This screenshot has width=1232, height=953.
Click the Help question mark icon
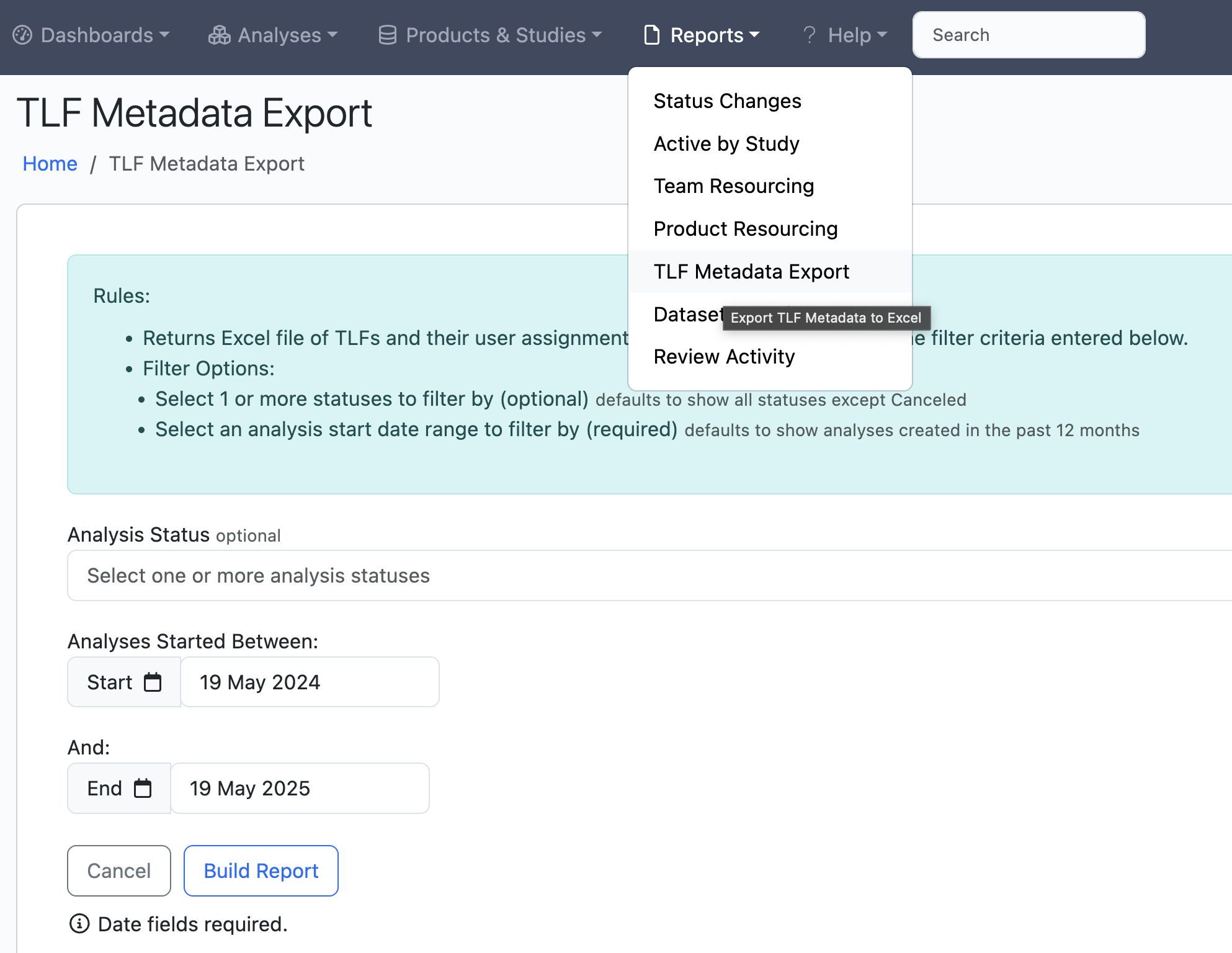point(810,35)
